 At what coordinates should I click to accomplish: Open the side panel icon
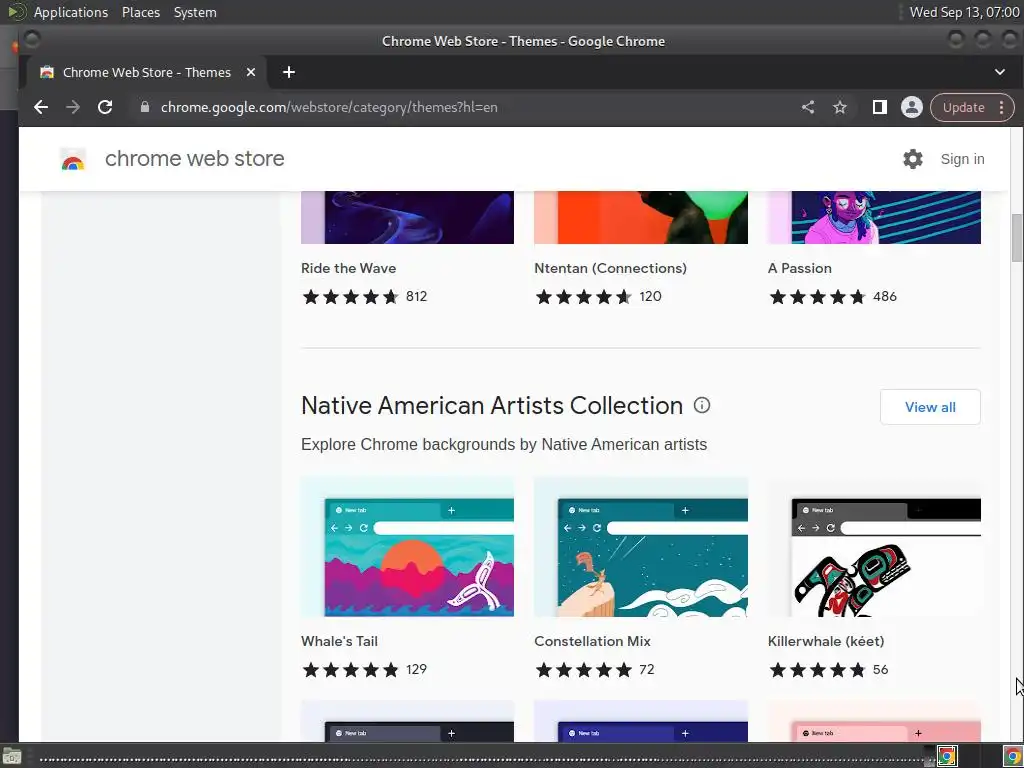pos(880,107)
